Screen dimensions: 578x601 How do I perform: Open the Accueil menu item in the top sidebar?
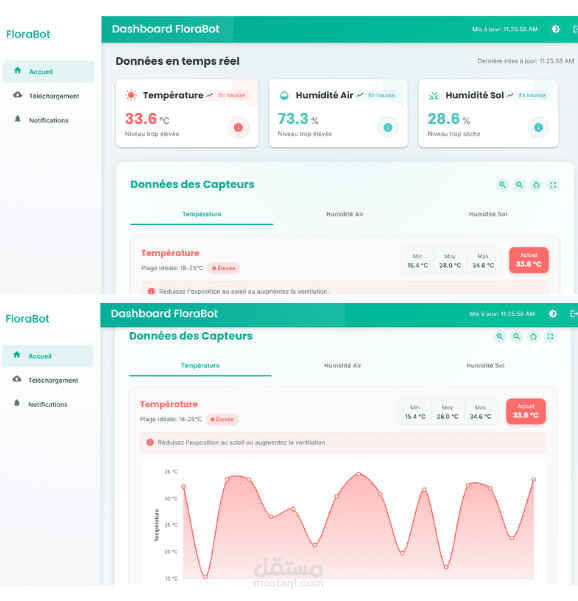point(49,72)
